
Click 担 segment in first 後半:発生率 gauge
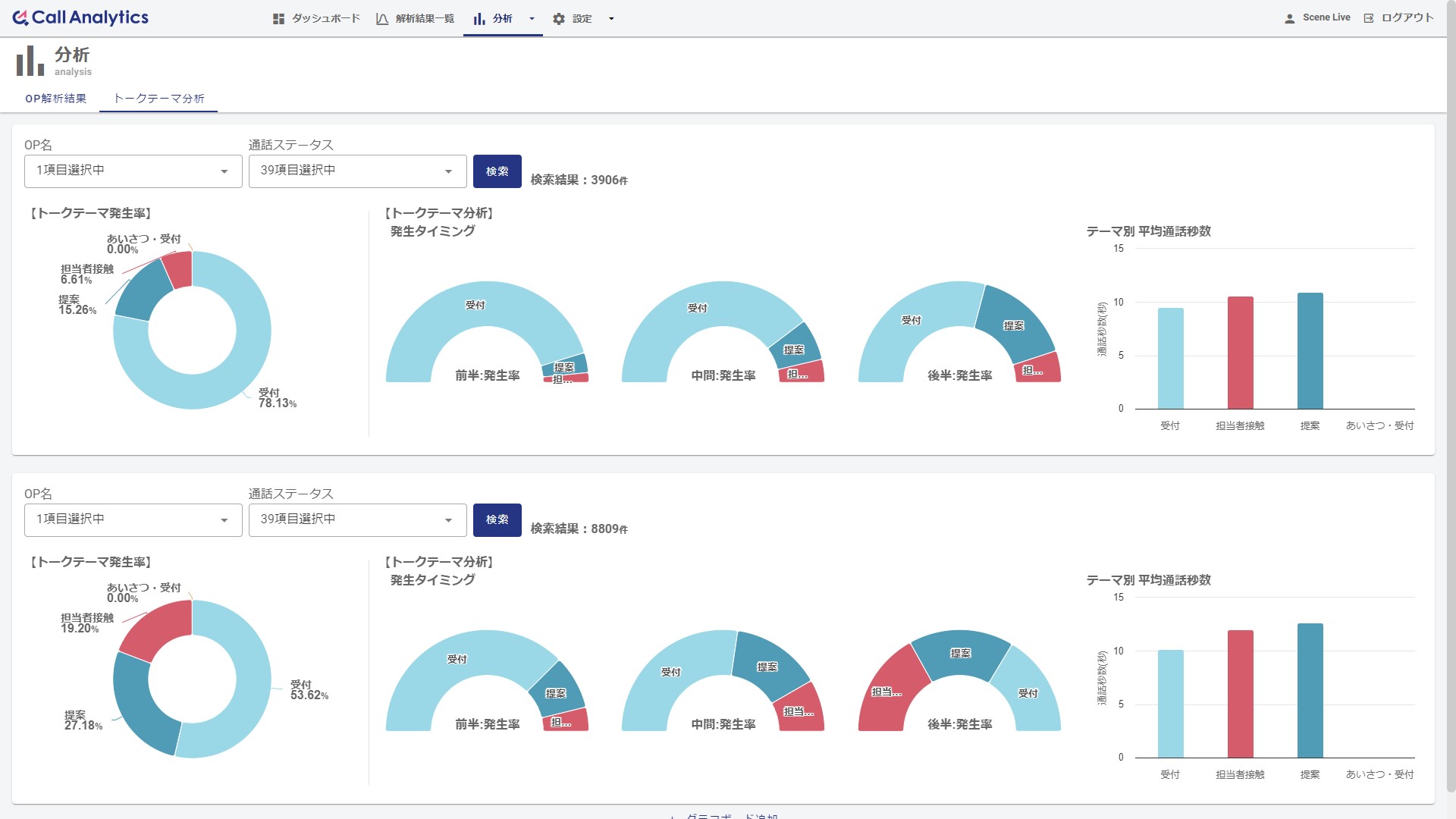(x=1037, y=369)
